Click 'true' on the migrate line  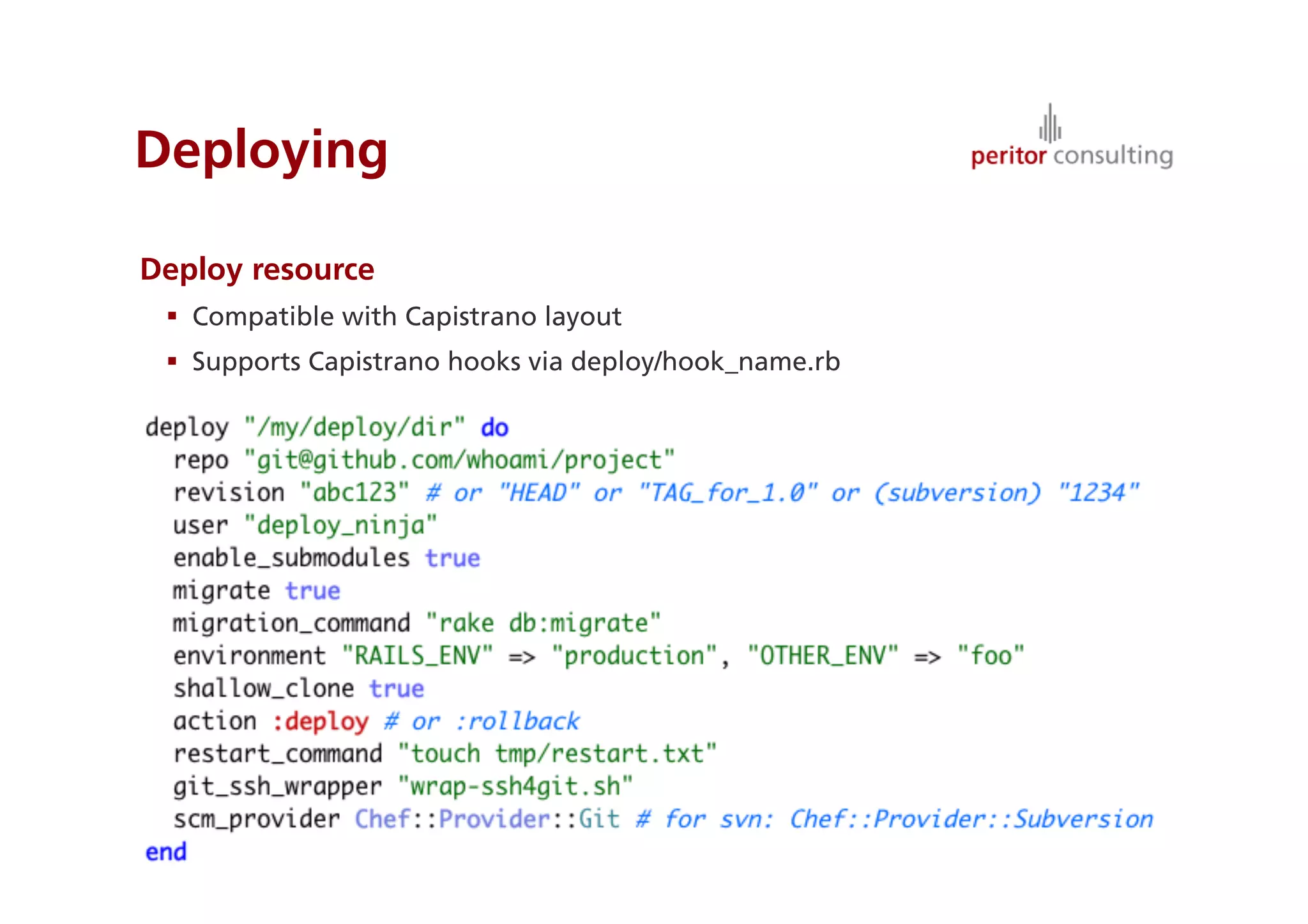tap(312, 591)
